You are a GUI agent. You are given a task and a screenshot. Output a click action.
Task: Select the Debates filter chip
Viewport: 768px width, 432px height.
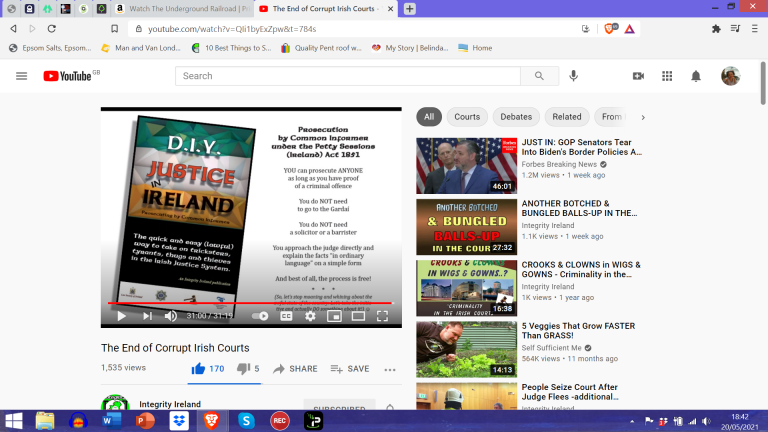click(x=516, y=117)
